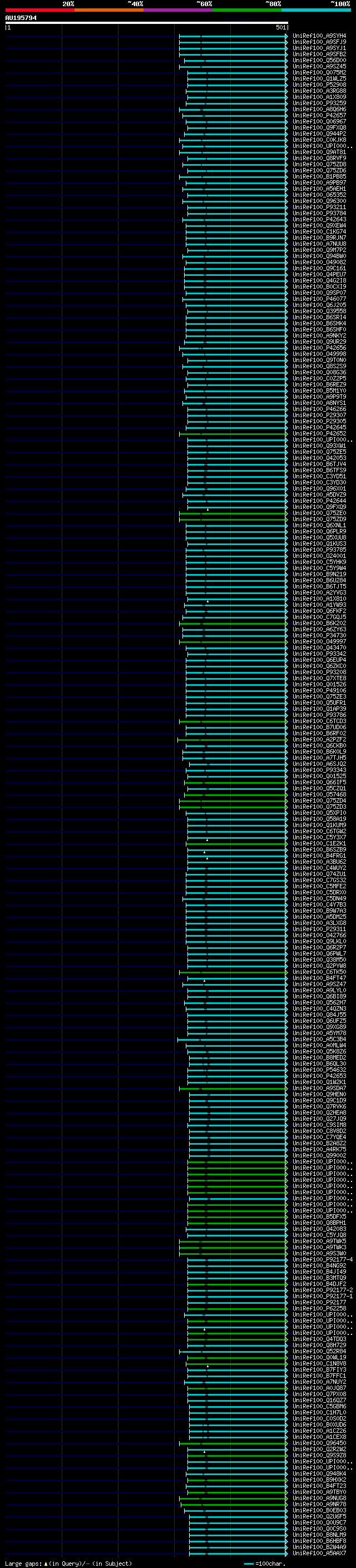Click the red ~20% identity legend segment
Screen dimensions: 356x1568
click(x=39, y=10)
